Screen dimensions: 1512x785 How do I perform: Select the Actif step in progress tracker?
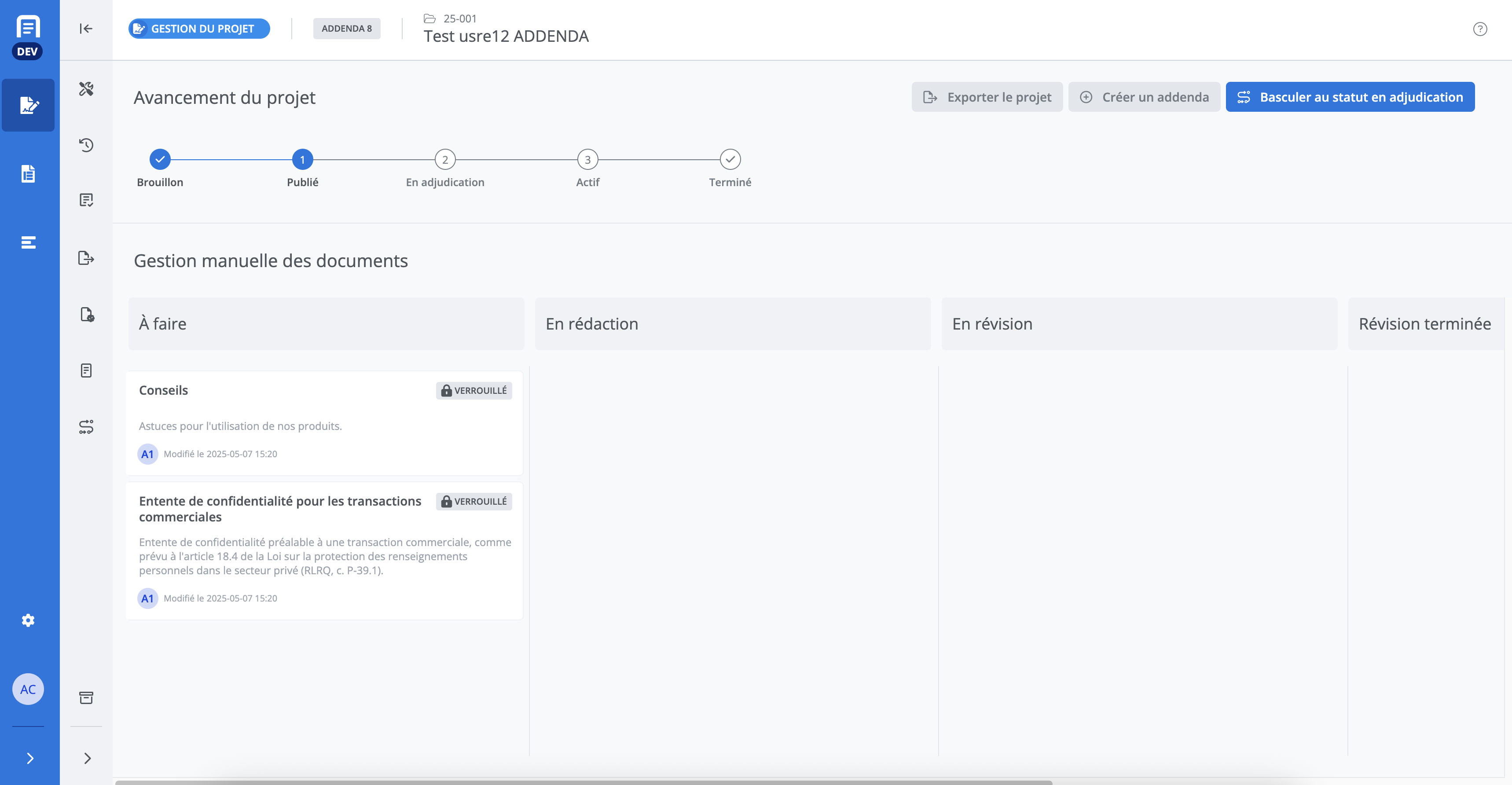tap(587, 160)
